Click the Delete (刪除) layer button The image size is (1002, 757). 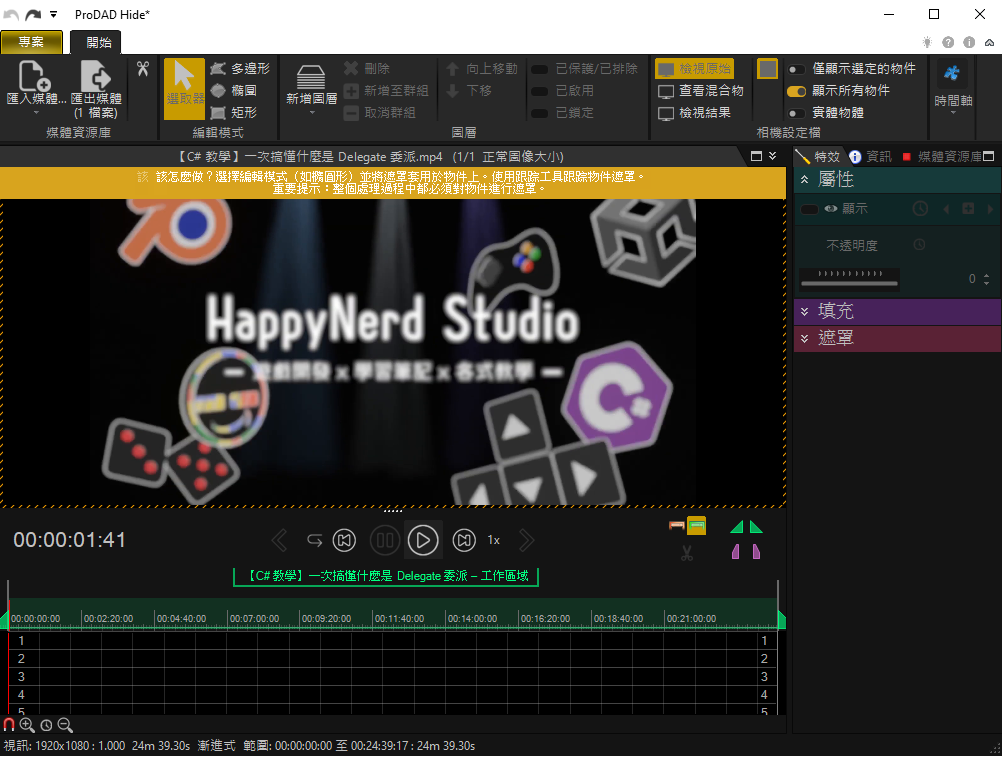(367, 68)
